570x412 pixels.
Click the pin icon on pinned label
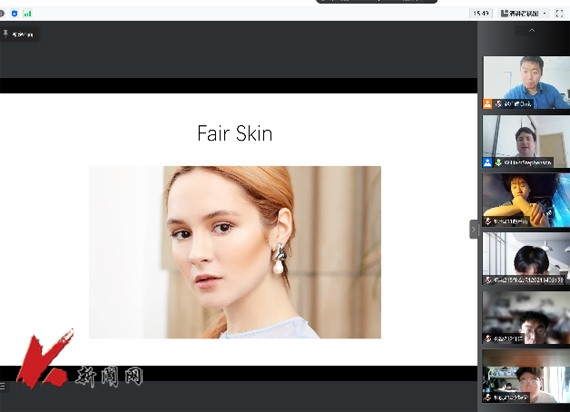[x=5, y=34]
